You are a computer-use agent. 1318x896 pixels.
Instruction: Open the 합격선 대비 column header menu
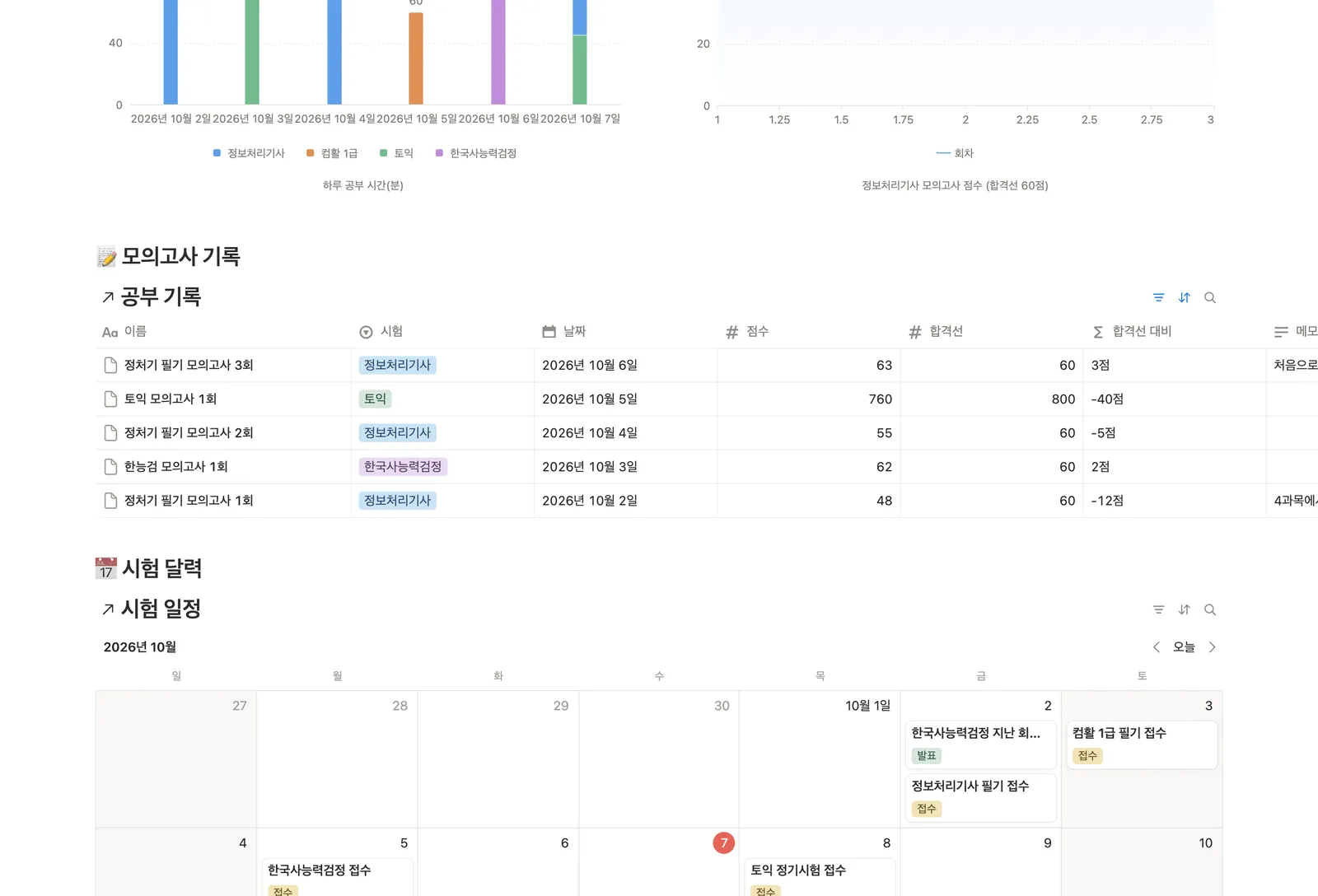(x=1174, y=332)
